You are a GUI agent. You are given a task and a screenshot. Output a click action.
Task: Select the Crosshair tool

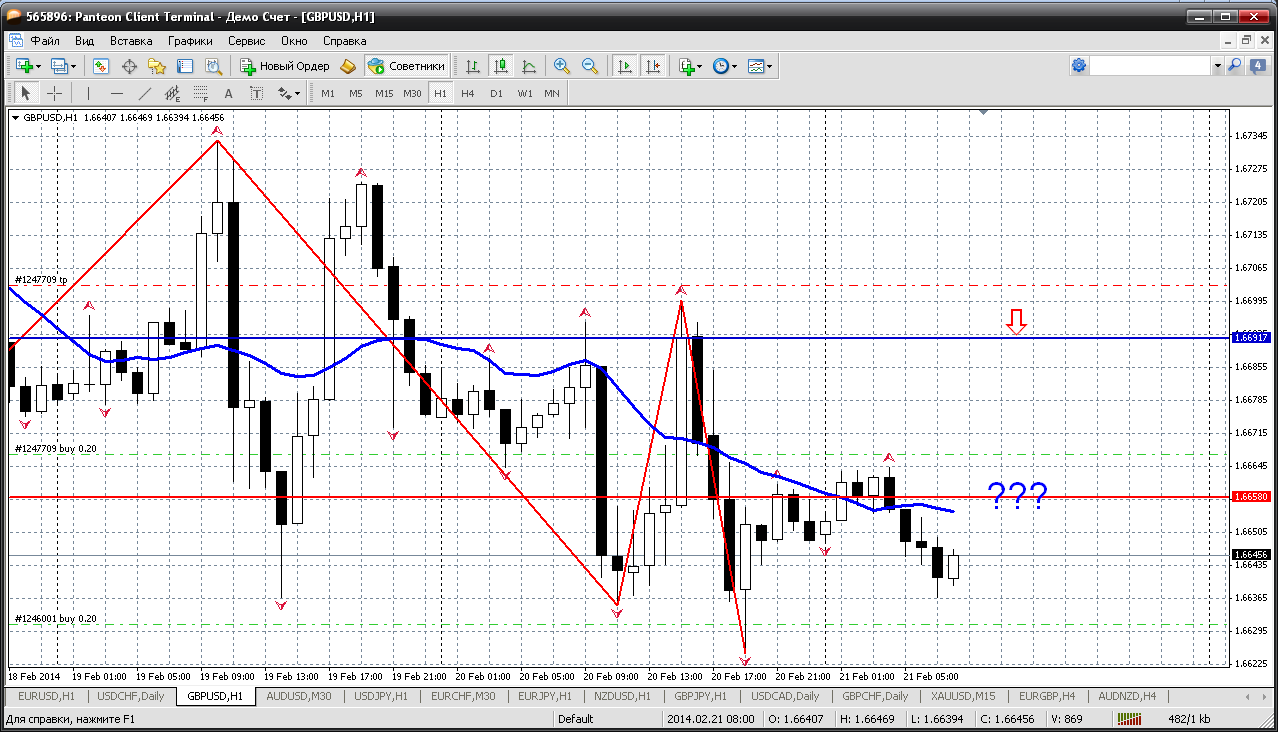[x=55, y=93]
